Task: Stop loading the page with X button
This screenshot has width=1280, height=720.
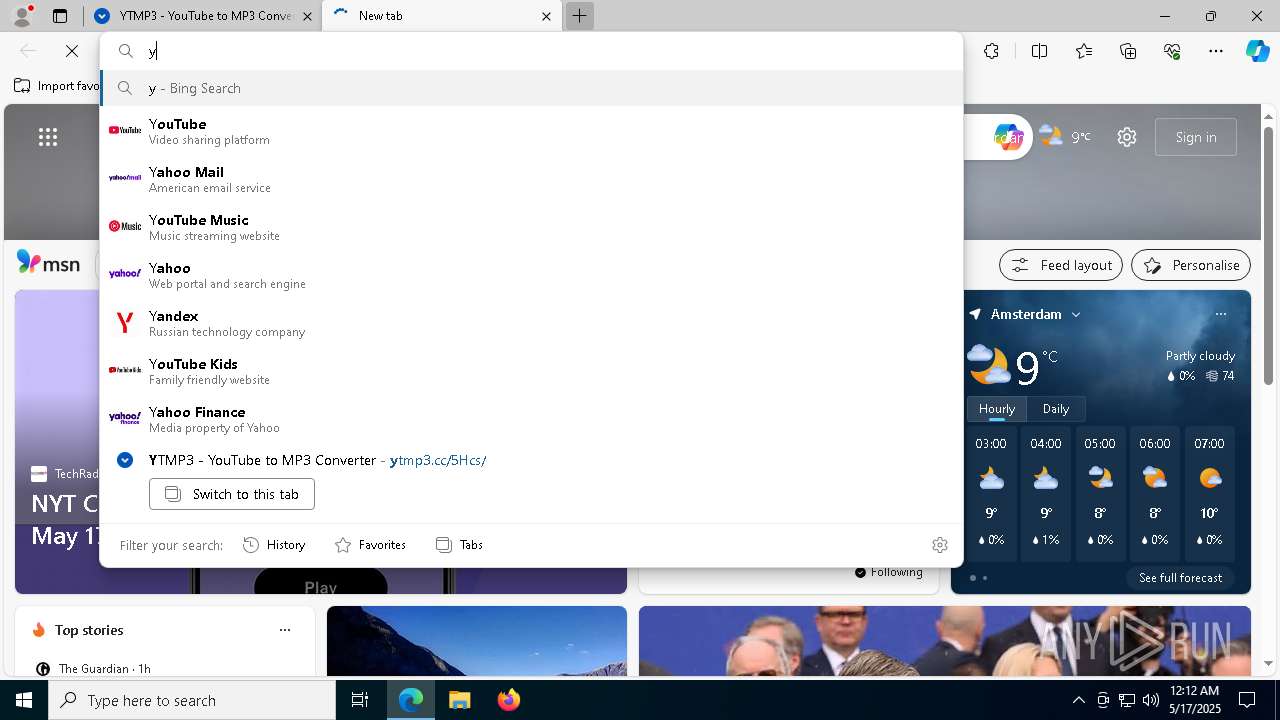Action: (x=72, y=51)
